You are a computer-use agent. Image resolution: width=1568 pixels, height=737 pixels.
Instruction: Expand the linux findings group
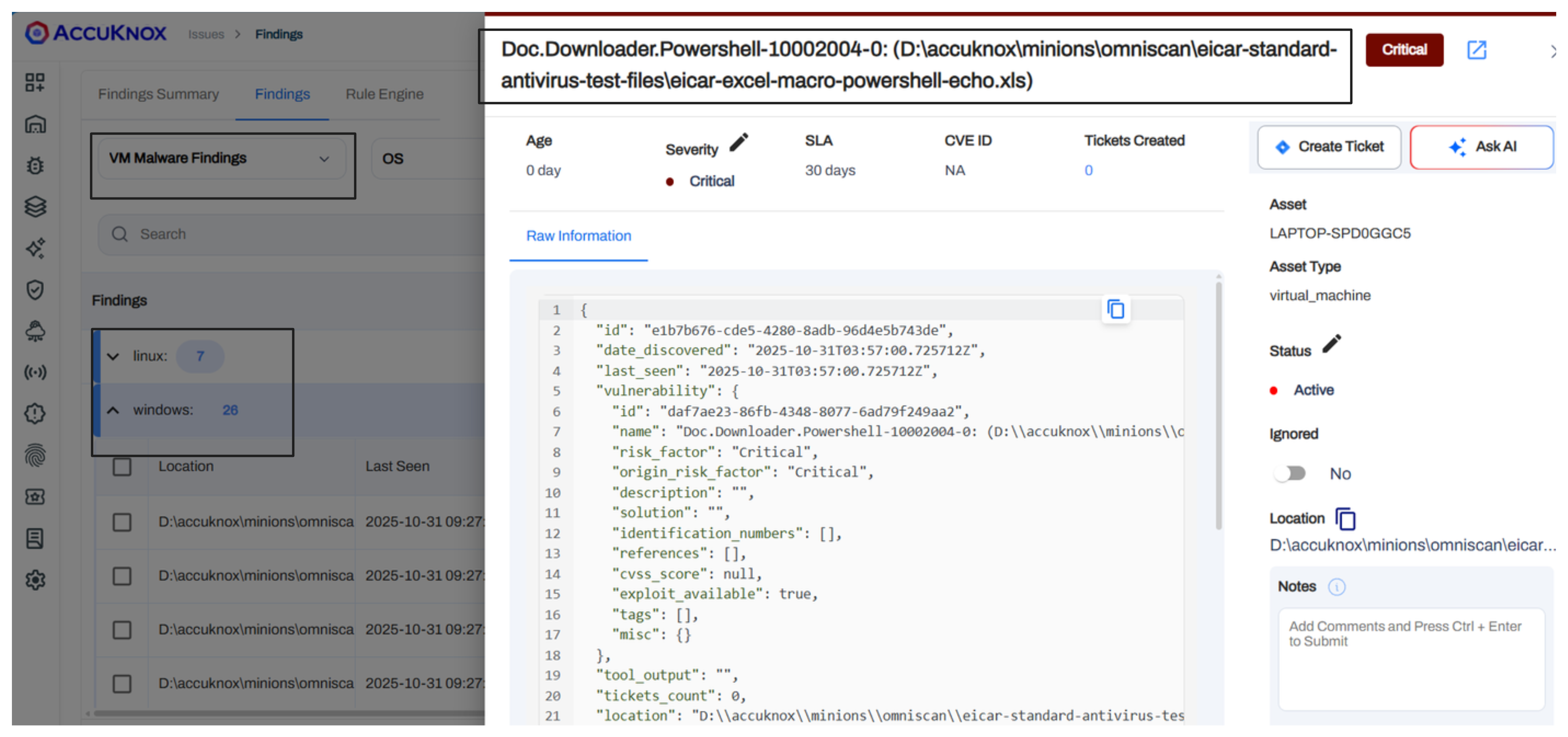(x=113, y=356)
